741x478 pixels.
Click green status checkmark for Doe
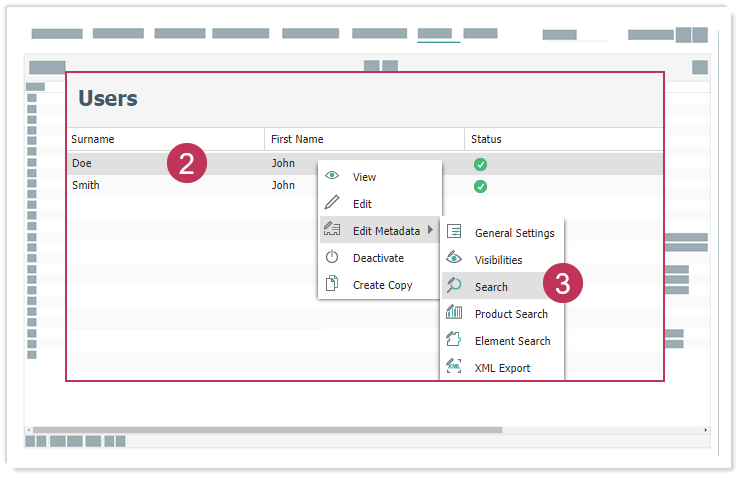(480, 164)
